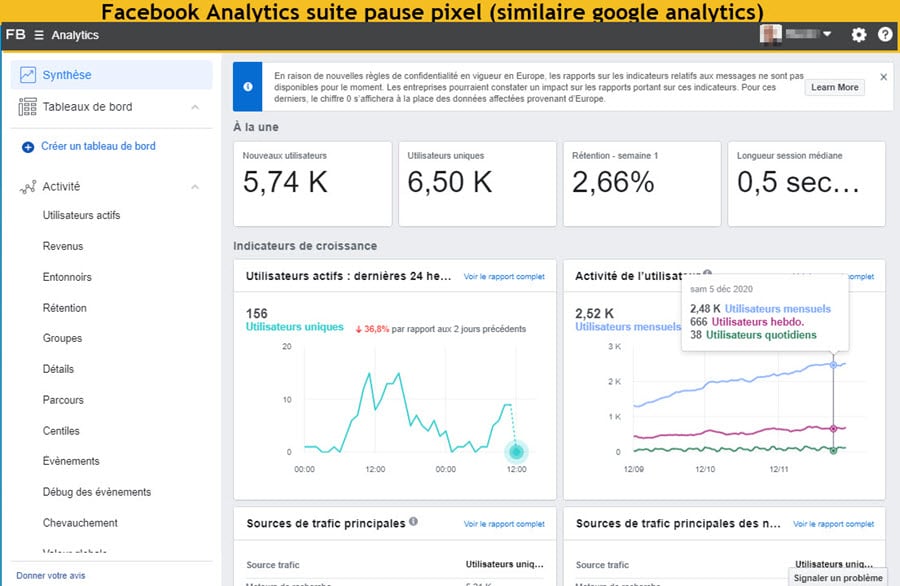Click info icon beside Sources de trafic principales
Image resolution: width=900 pixels, height=586 pixels.
413,522
